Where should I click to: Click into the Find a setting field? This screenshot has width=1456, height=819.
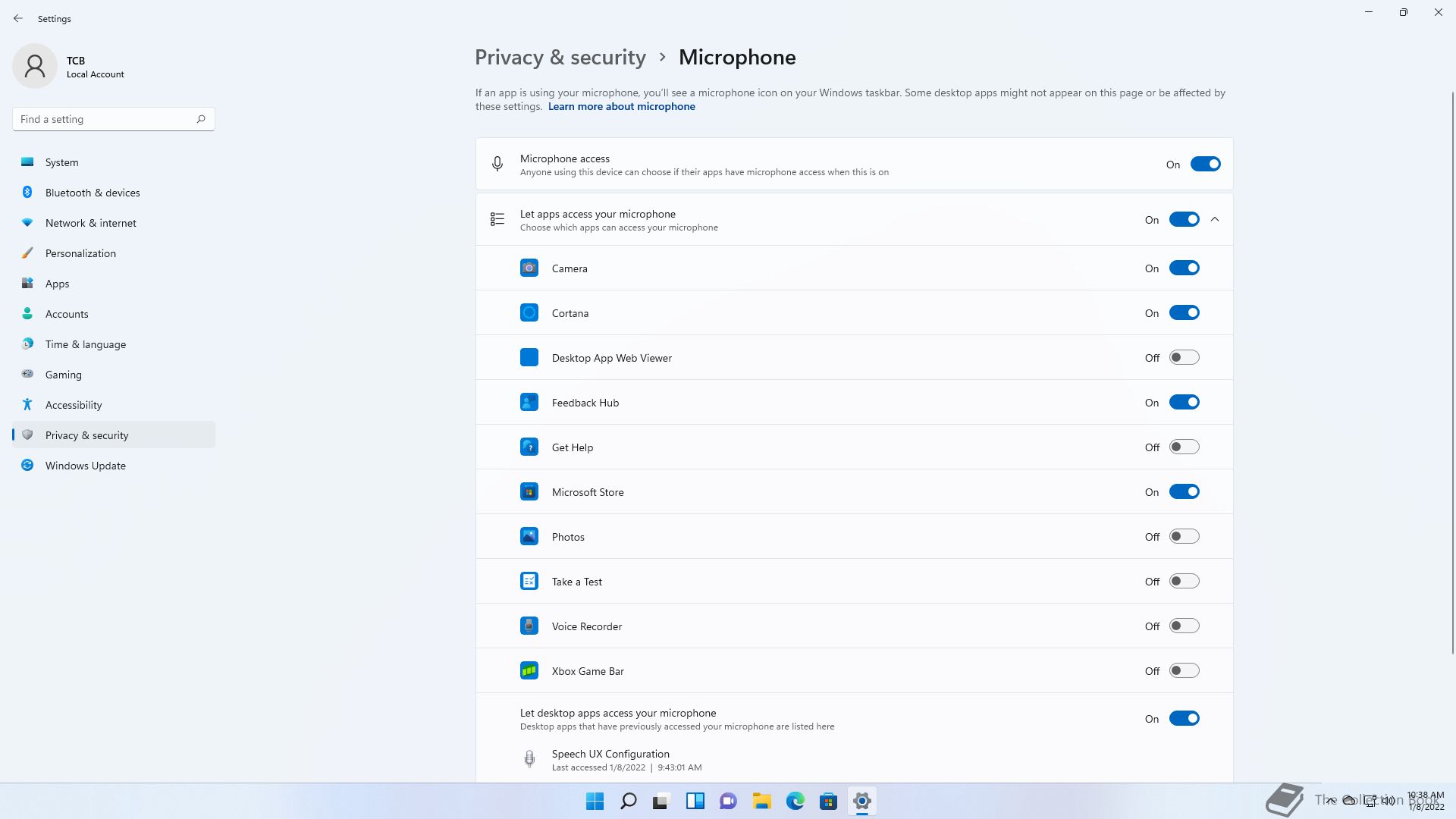114,119
